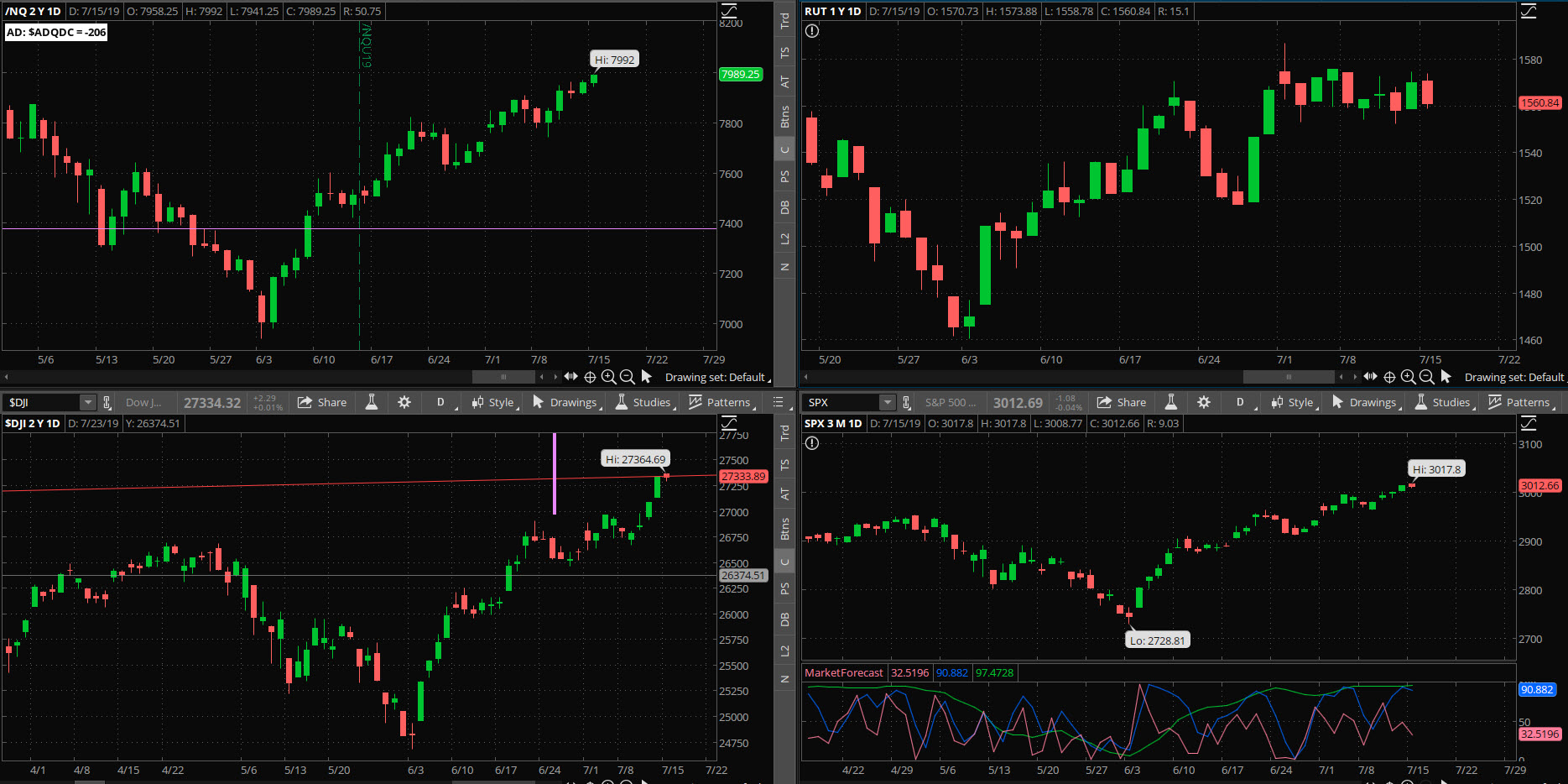Open the D timeframe dropdown on SPX chart

pos(1242,402)
